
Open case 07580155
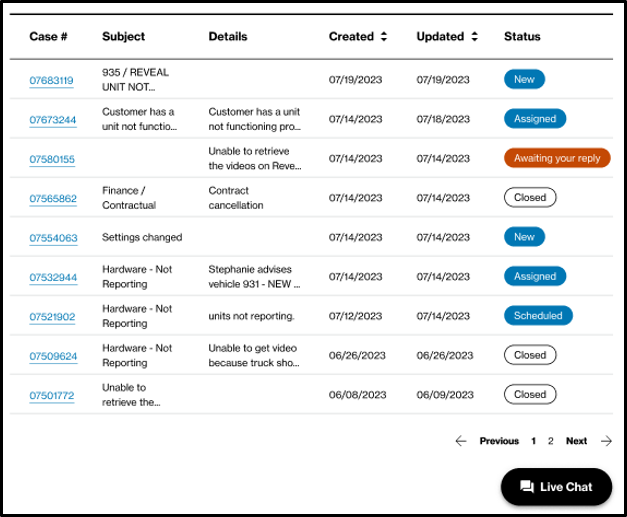tap(52, 159)
